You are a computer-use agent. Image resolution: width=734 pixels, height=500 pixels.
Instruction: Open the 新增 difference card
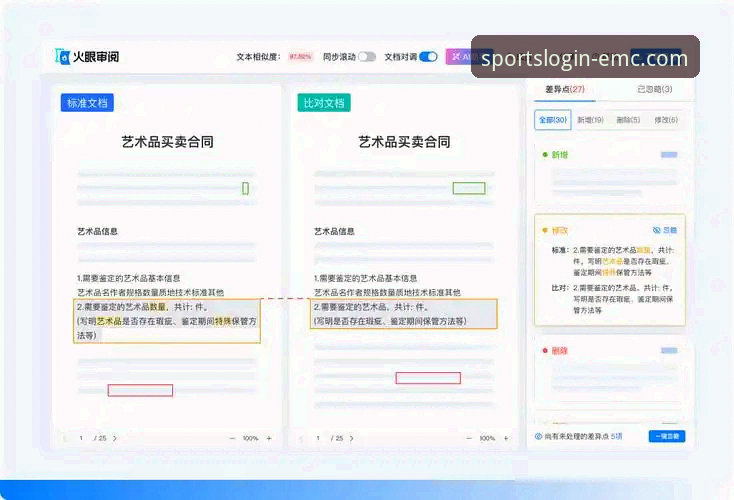click(x=610, y=174)
